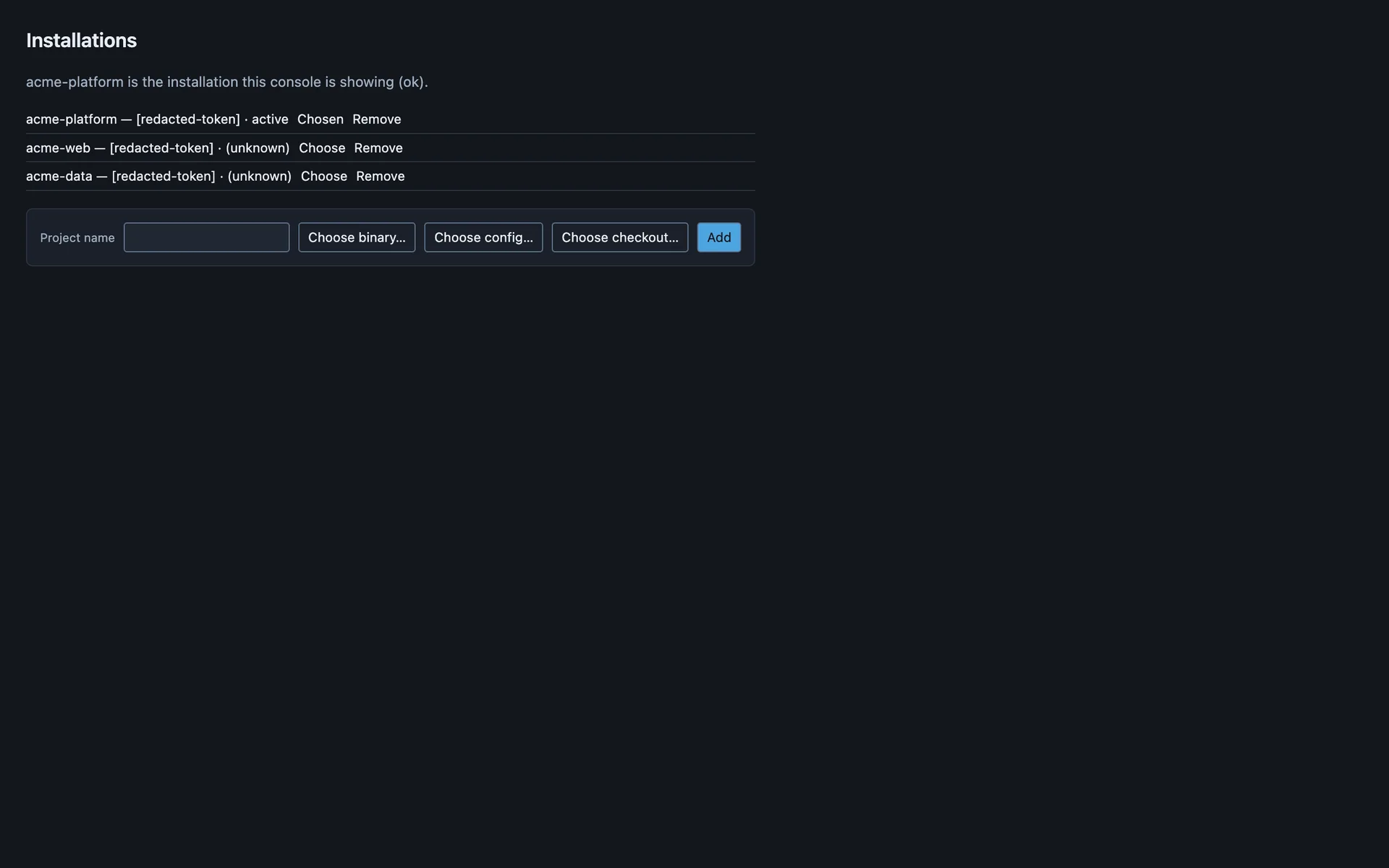This screenshot has height=868, width=1389.
Task: Select the 'Installations' heading text
Action: click(81, 41)
